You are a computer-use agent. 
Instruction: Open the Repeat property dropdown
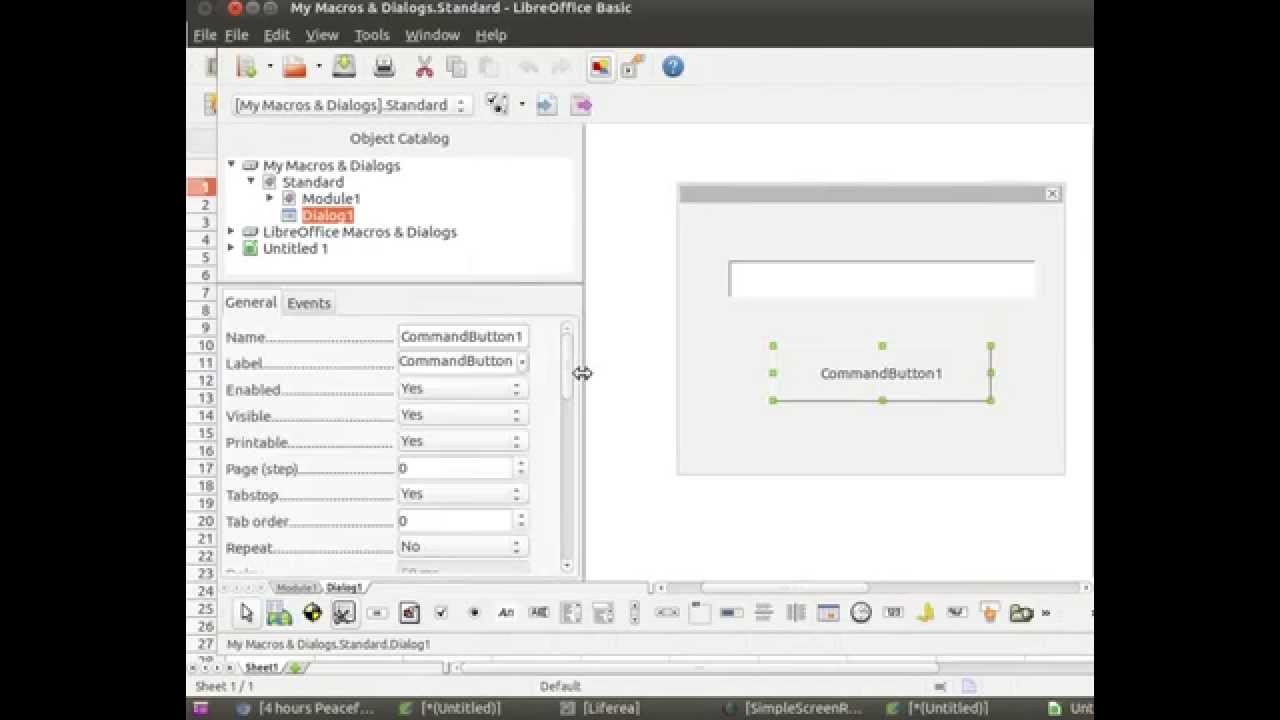(463, 547)
